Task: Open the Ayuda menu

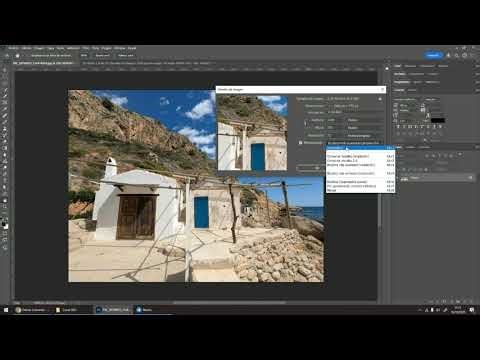Action: pos(132,48)
